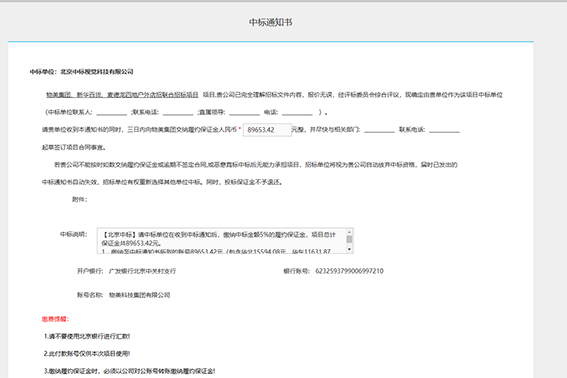Click the 电话 blank before the closing parenthesis
The height and width of the screenshot is (378, 567).
click(297, 112)
